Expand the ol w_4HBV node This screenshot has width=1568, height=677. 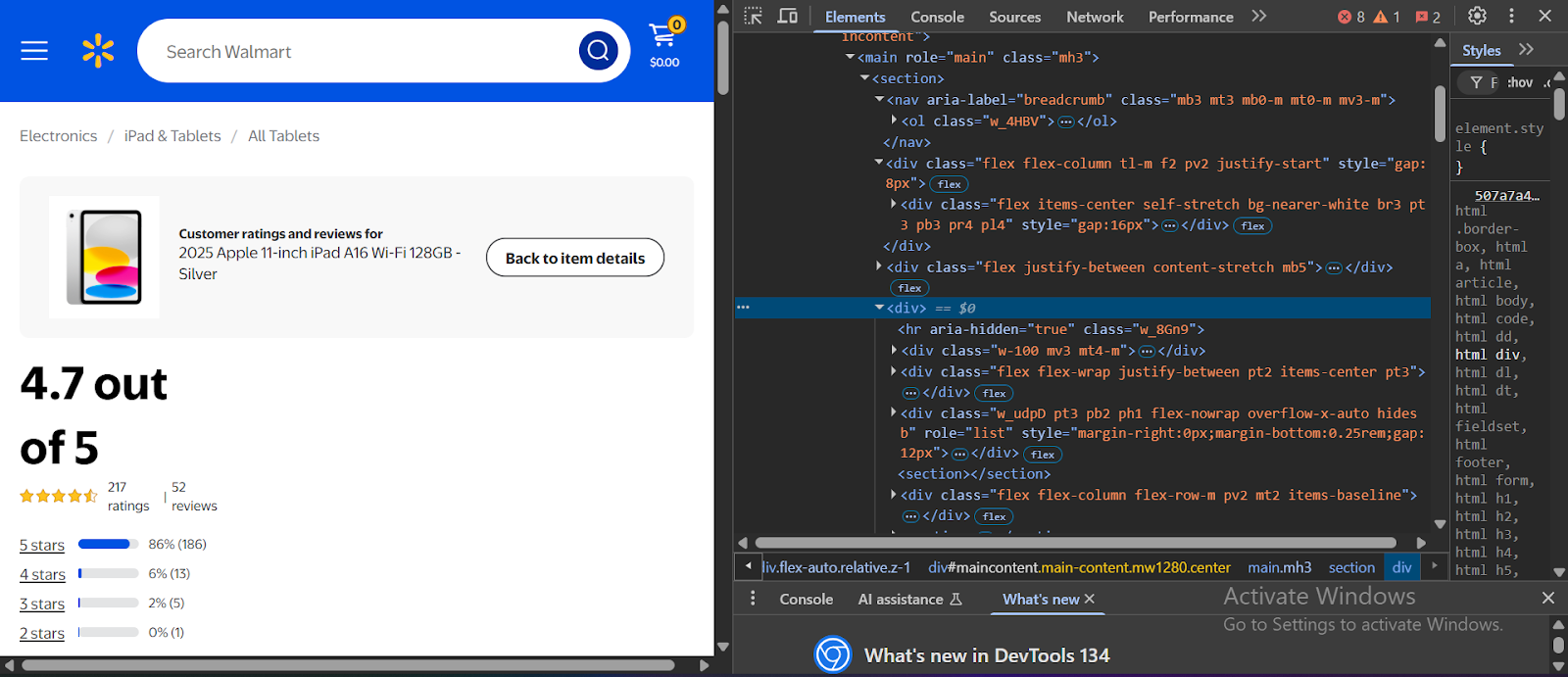pyautogui.click(x=894, y=121)
